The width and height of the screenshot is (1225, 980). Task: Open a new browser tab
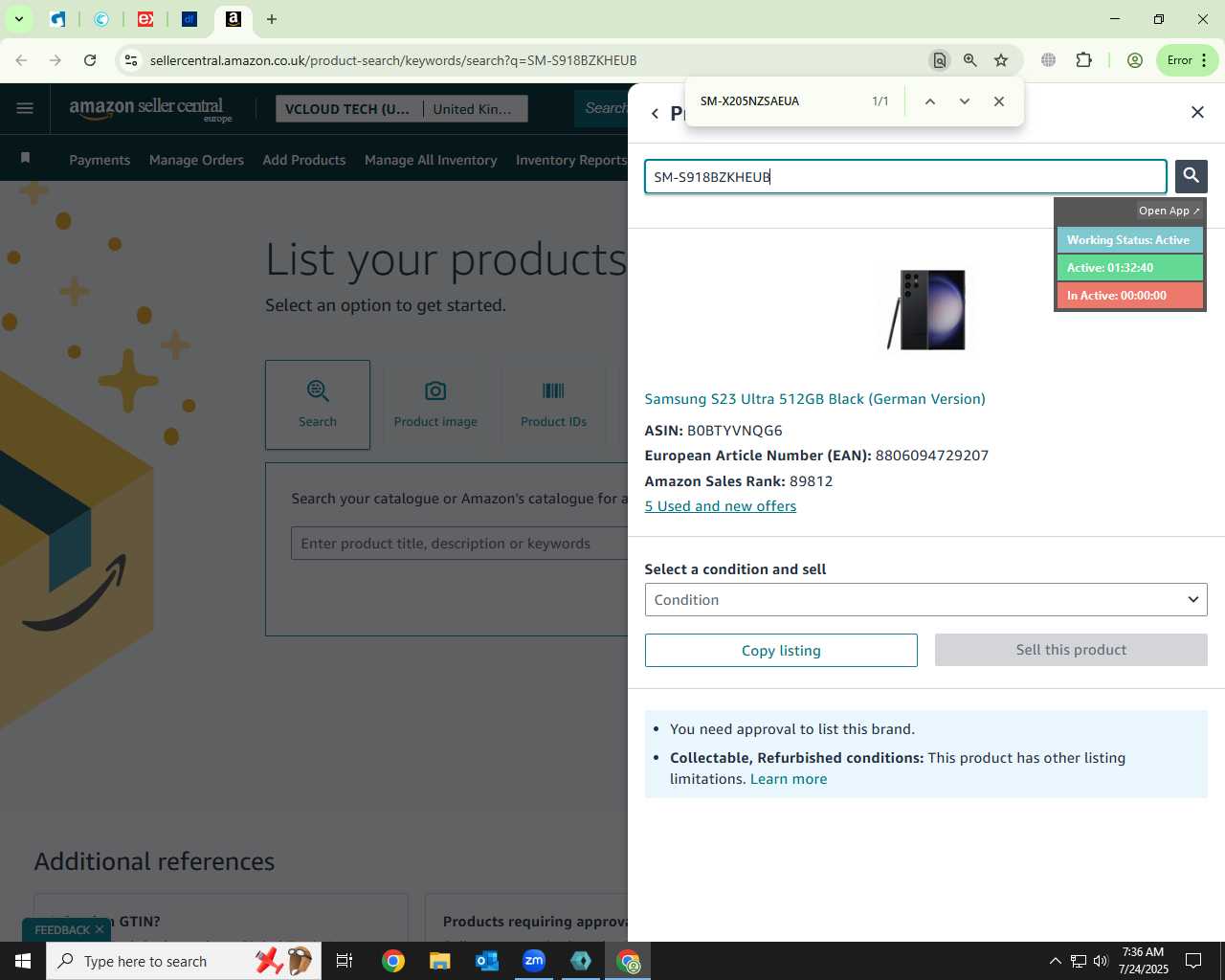pyautogui.click(x=272, y=19)
